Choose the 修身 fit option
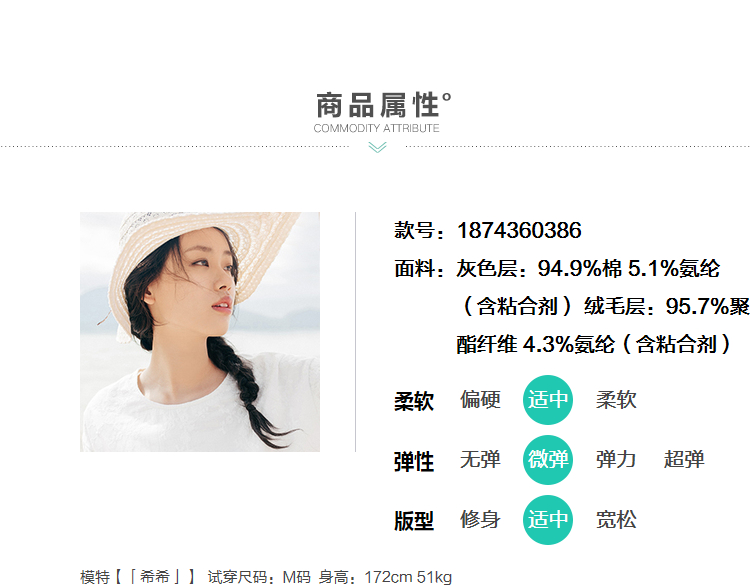 (x=480, y=520)
